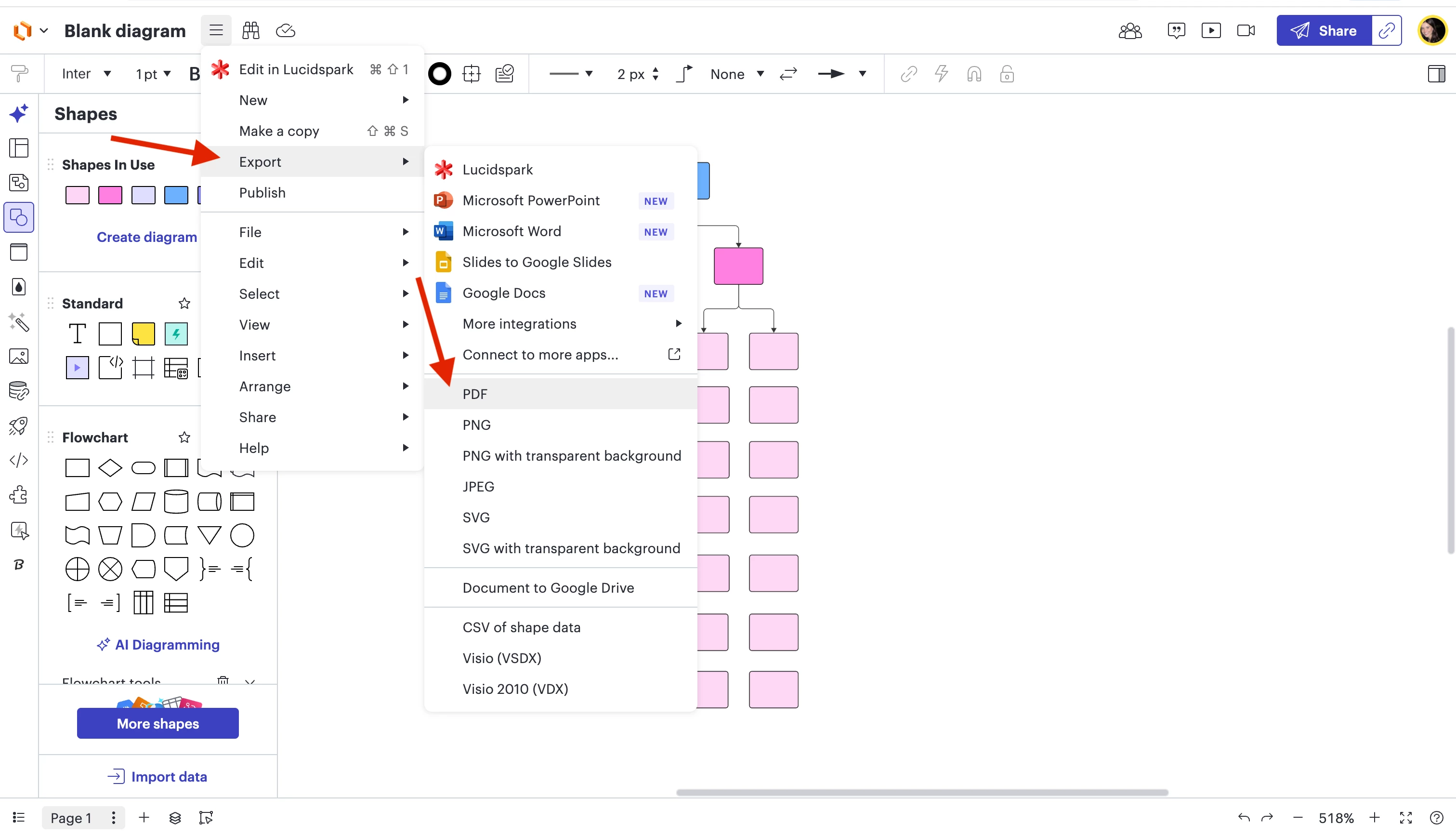Choose PDF from the export menu
This screenshot has height=837, width=1456.
(474, 394)
